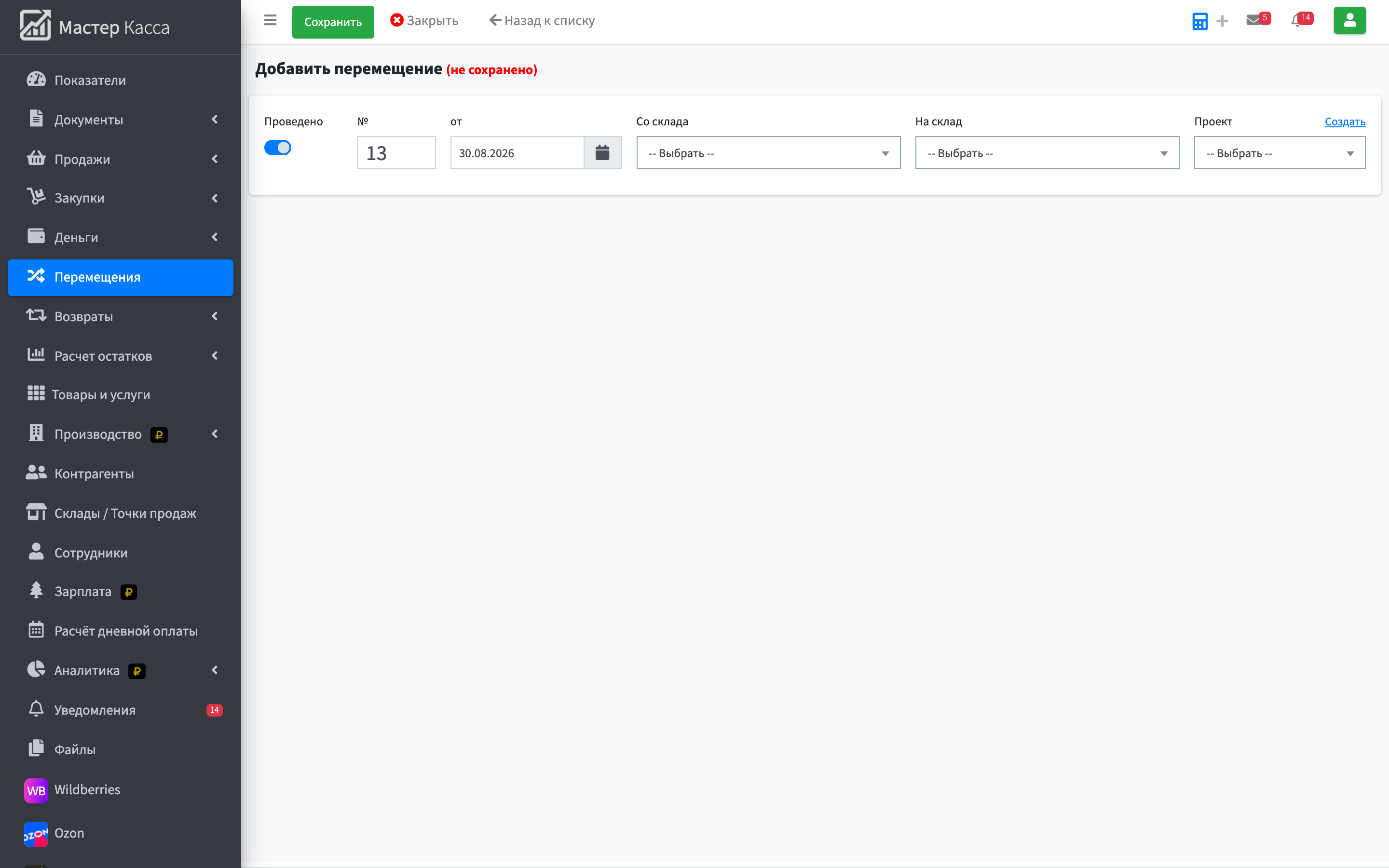
Task: Open the На склад dropdown
Action: [x=1047, y=153]
